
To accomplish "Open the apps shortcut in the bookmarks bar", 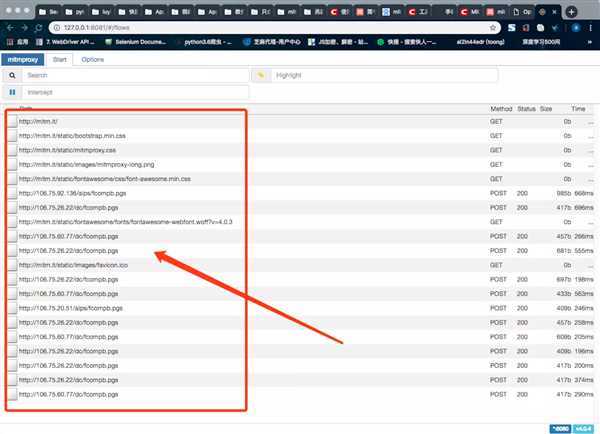I will point(18,42).
